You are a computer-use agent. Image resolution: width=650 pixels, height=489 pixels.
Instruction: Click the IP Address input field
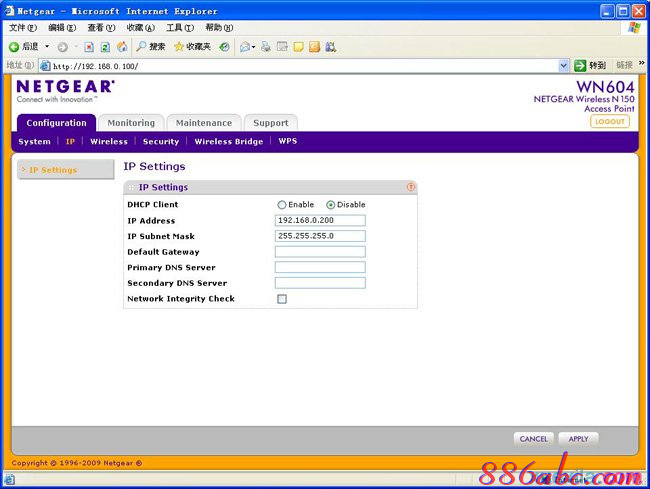[x=320, y=220]
